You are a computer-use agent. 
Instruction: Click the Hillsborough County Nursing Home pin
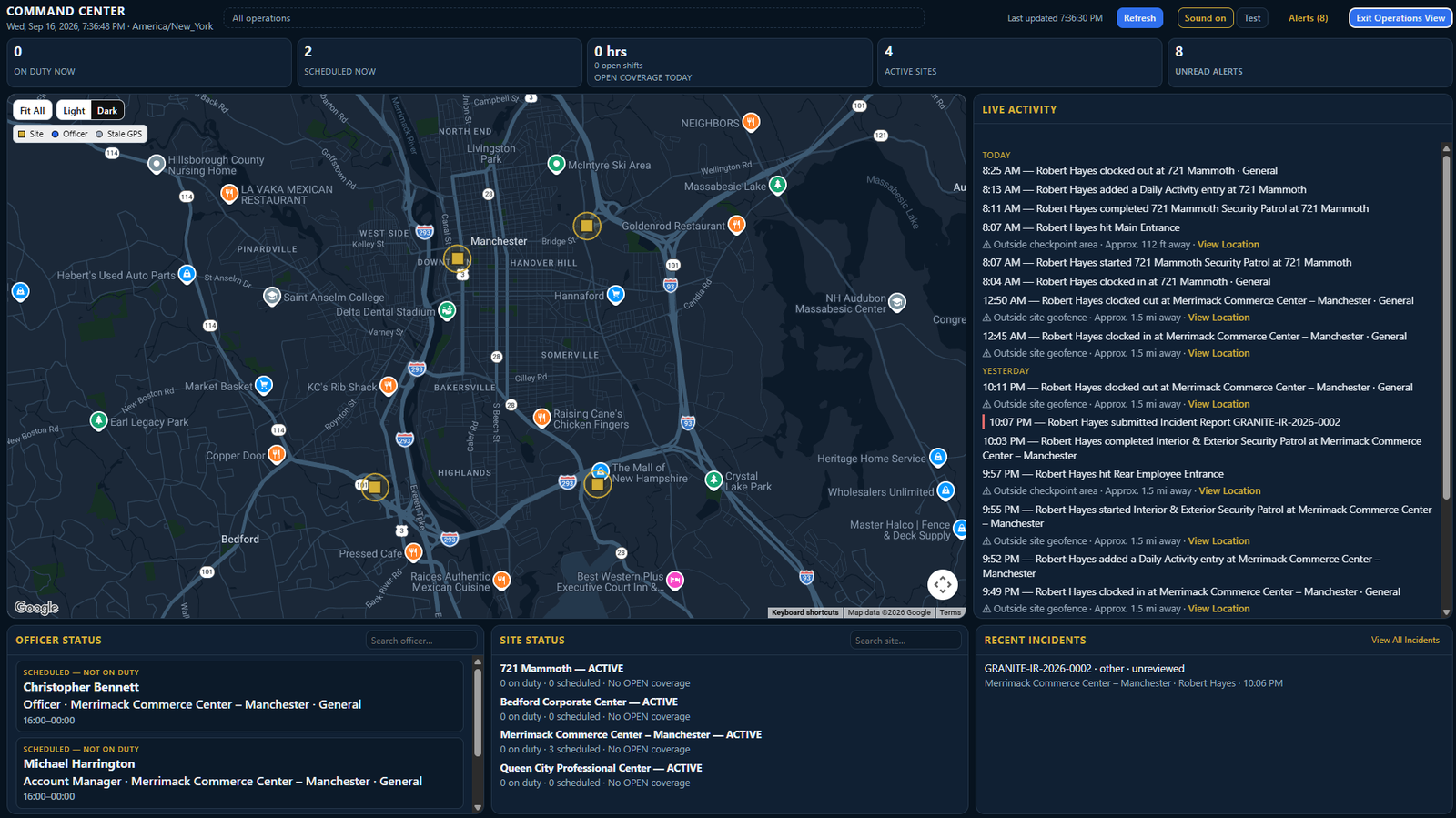click(x=157, y=164)
